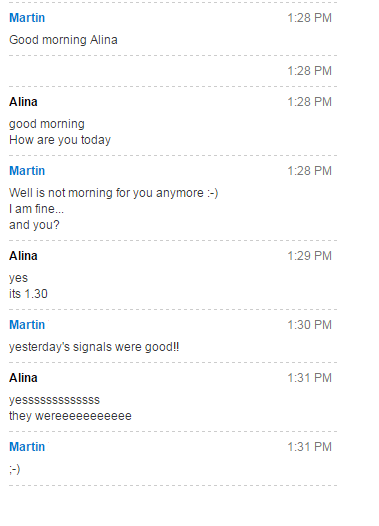Screen dimensions: 379x526
Task: Click 'yesterday's signals were good!!' message
Action: (94, 347)
